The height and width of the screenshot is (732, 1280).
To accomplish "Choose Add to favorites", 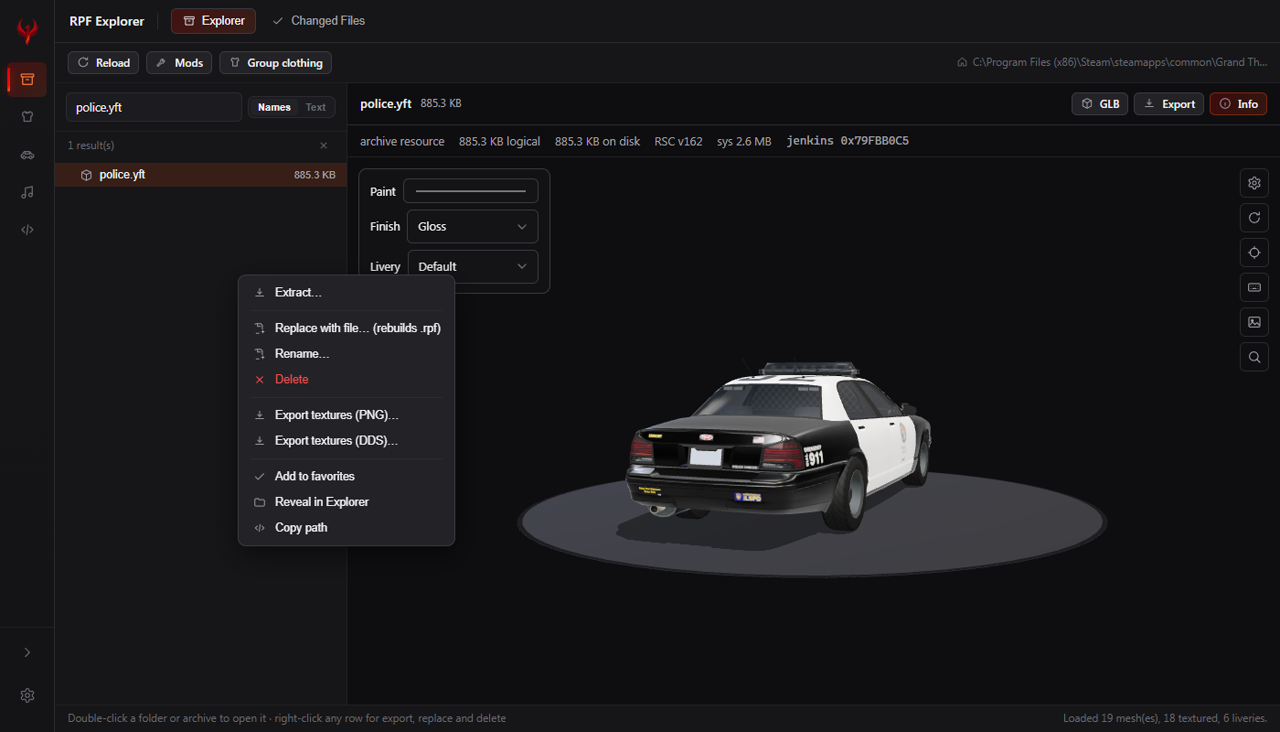I will (346, 476).
